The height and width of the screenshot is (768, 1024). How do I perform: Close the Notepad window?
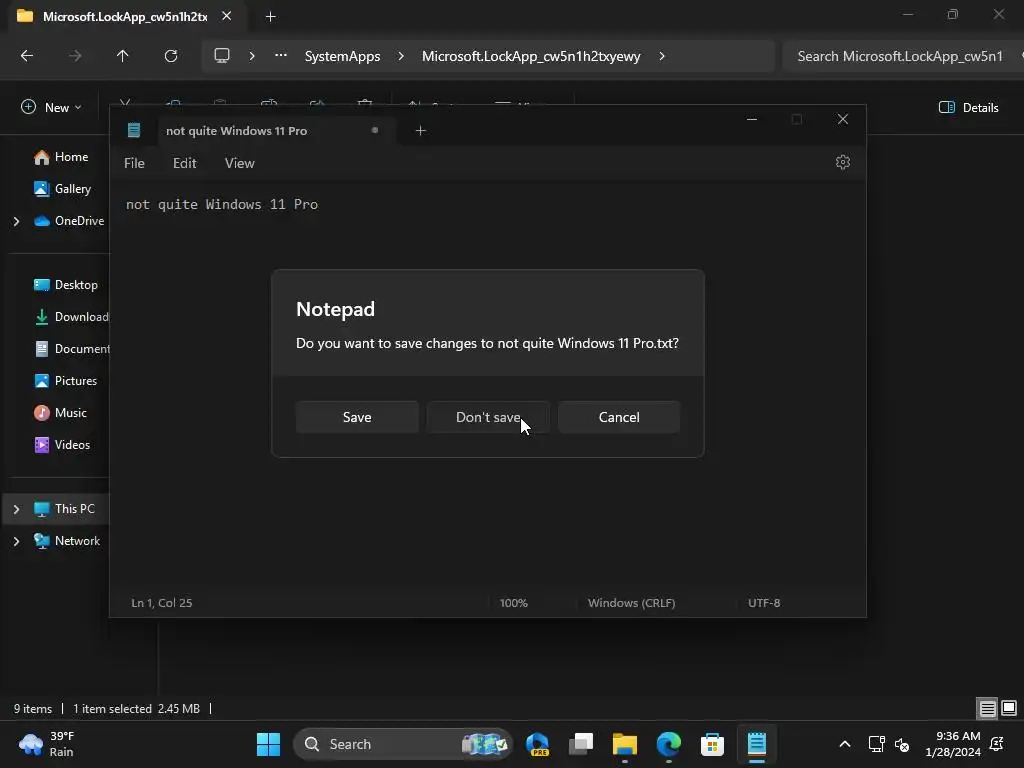click(842, 119)
